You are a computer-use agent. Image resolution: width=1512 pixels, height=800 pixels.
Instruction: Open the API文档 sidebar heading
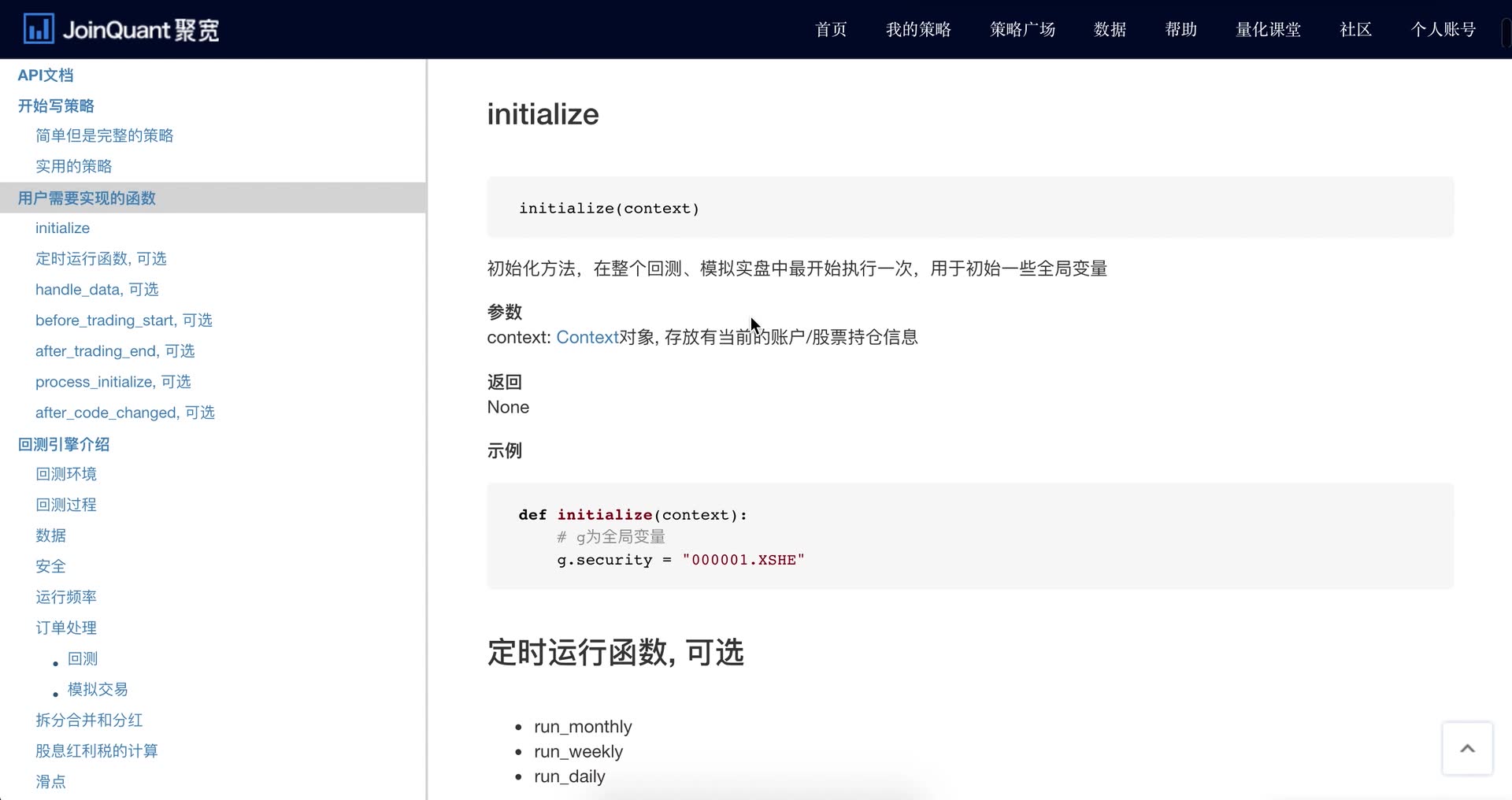click(x=46, y=75)
